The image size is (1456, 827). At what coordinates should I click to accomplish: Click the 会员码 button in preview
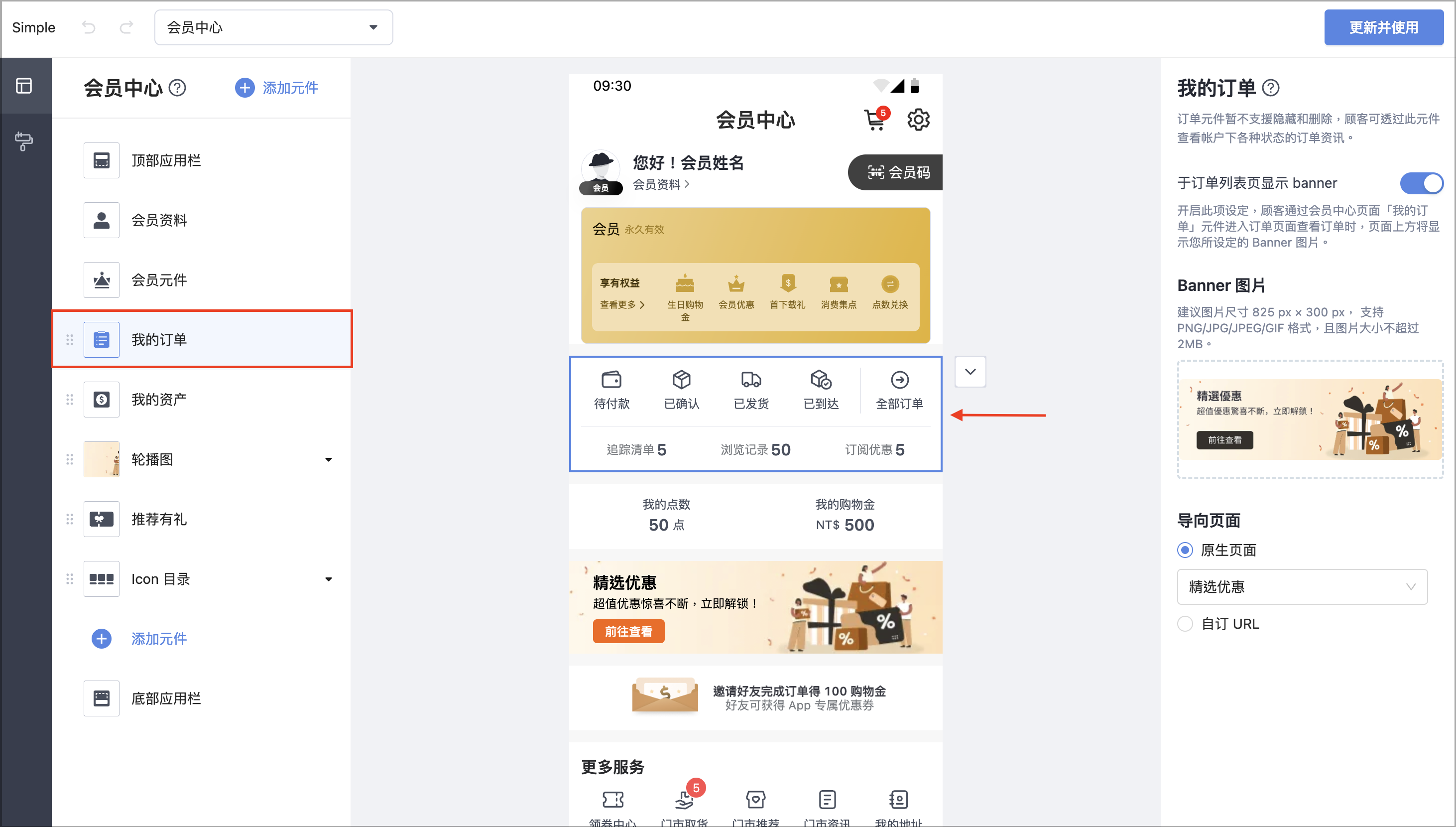pyautogui.click(x=896, y=172)
